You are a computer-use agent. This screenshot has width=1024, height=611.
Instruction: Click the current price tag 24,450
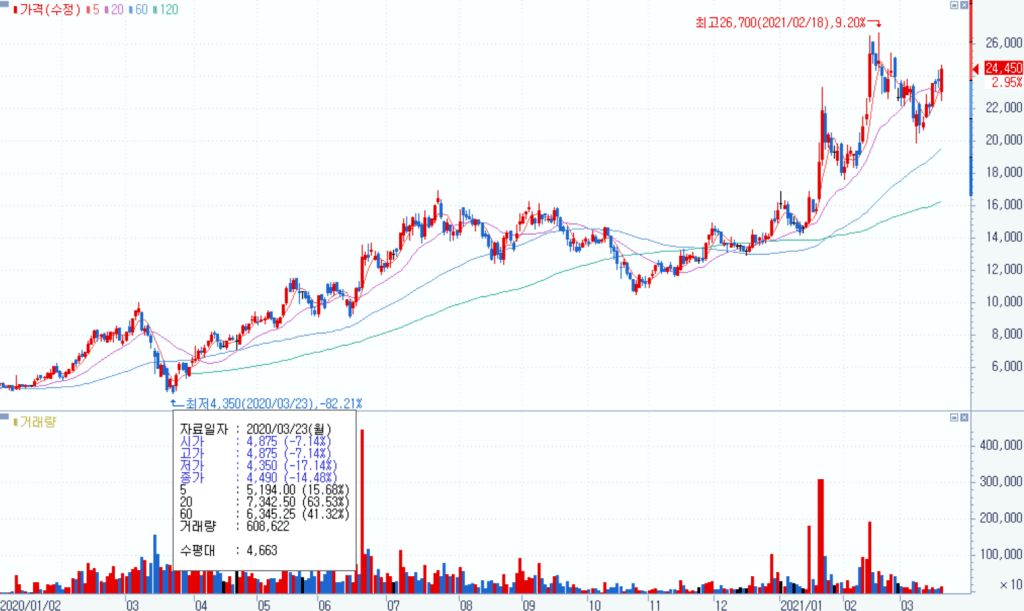click(x=1003, y=68)
